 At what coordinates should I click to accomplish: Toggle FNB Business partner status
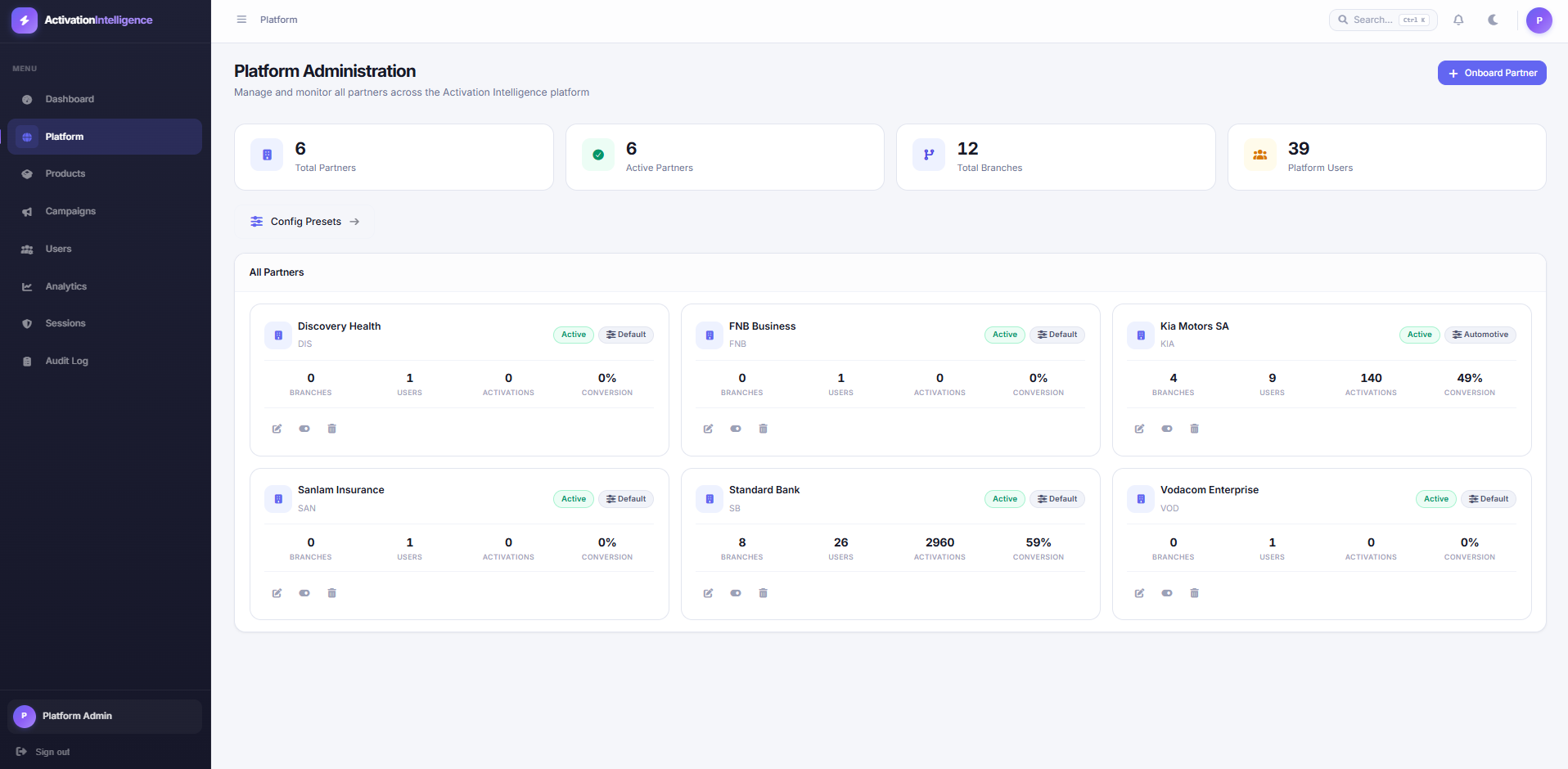[736, 429]
